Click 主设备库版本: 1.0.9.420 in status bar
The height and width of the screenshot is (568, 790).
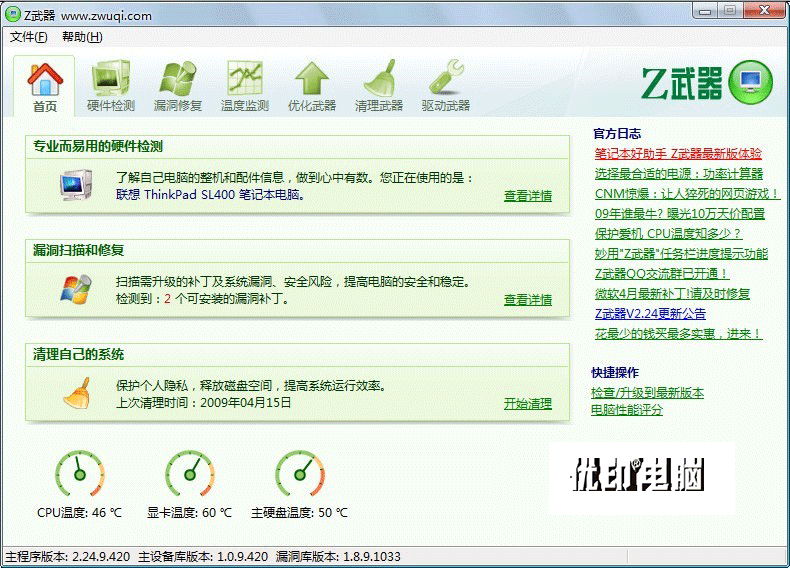[203, 557]
